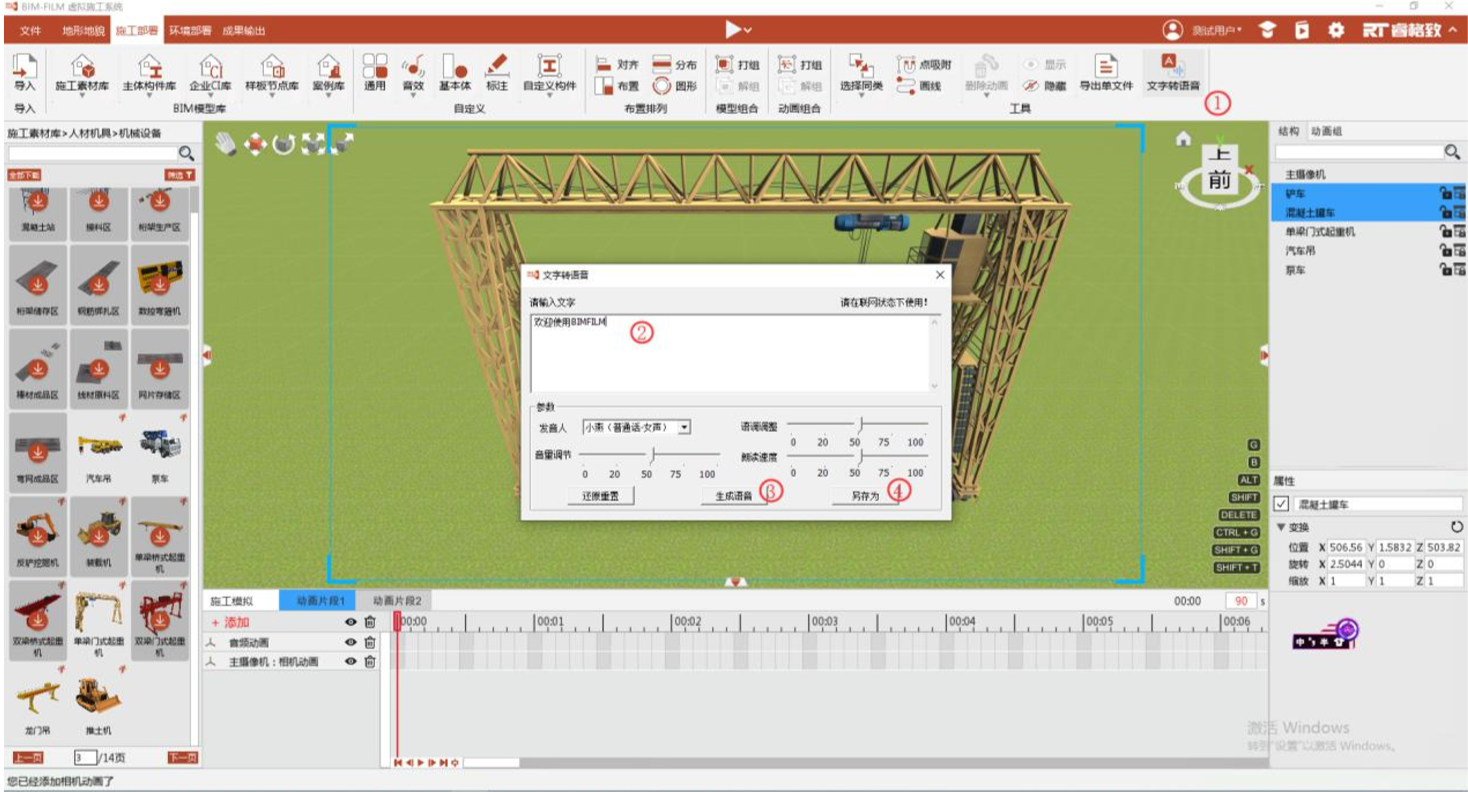
Task: Open the 施工素材库 construction material library
Action: coord(82,73)
